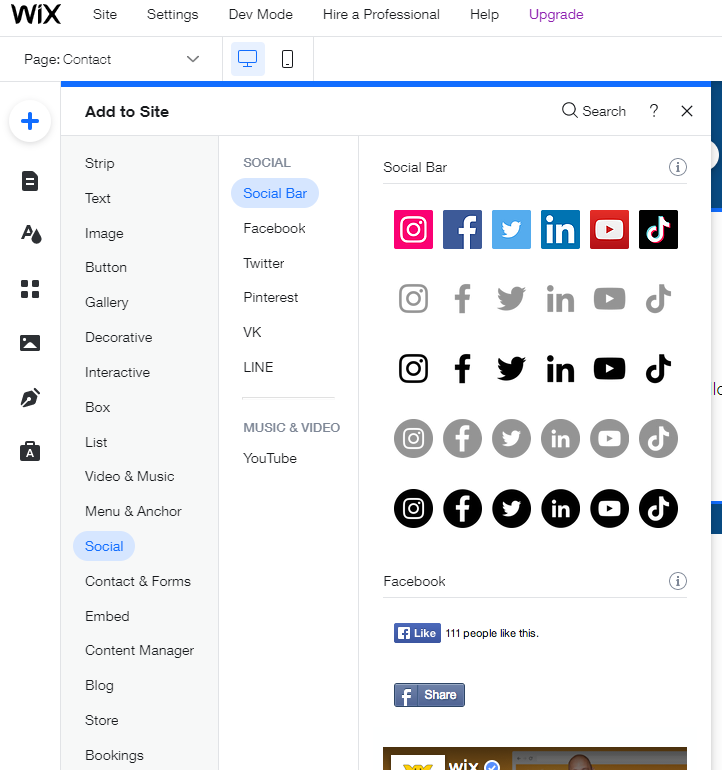Jump to LINE subcategory
Screen dimensions: 722x770
258,367
